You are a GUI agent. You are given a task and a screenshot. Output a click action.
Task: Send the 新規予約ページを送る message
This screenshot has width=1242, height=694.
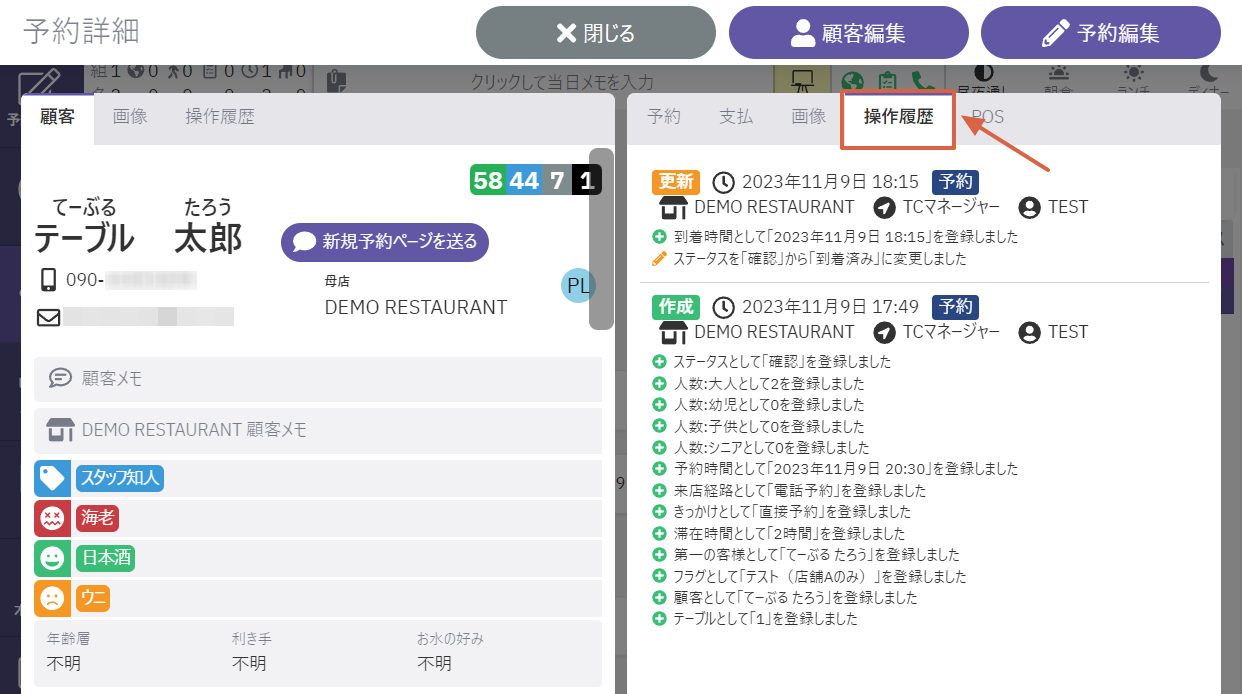(385, 242)
